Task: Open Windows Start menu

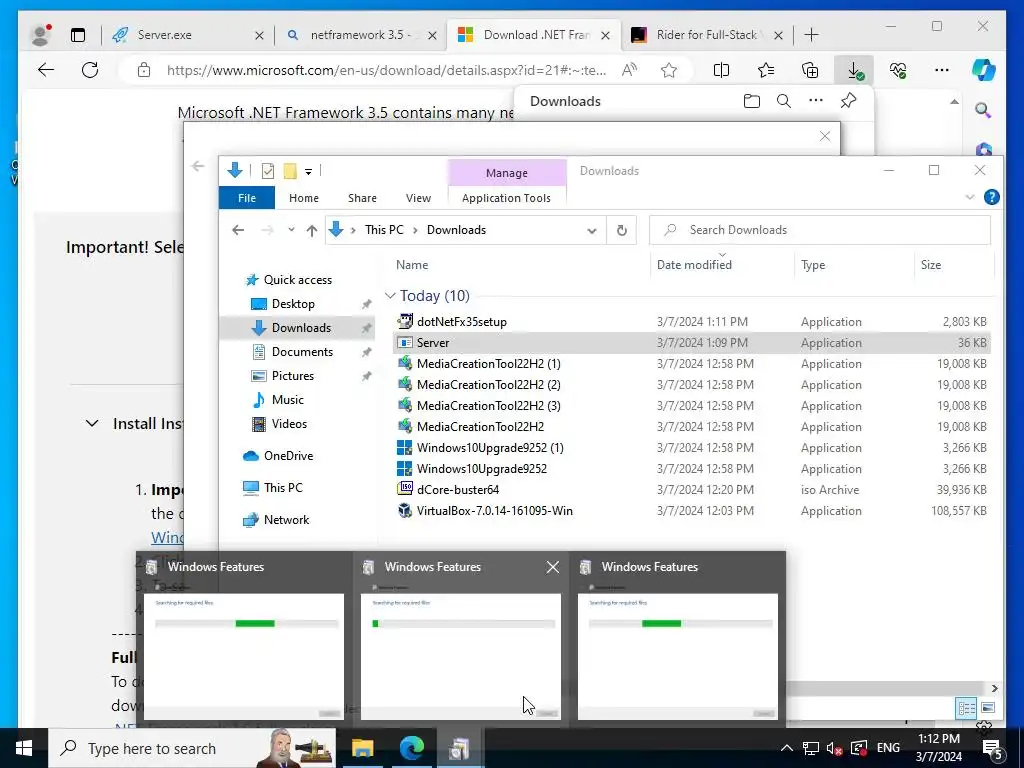Action: coord(24,748)
